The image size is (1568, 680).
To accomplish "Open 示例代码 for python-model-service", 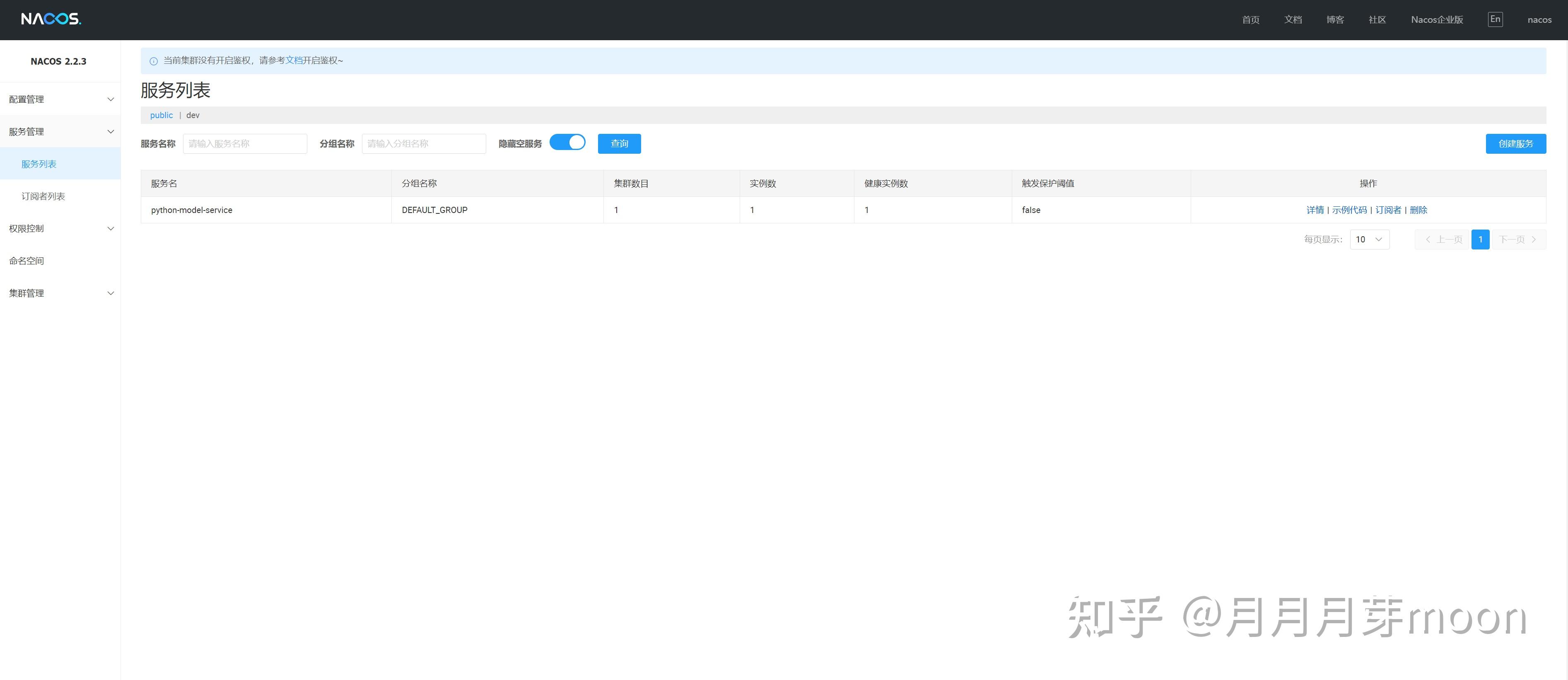I will (x=1349, y=209).
